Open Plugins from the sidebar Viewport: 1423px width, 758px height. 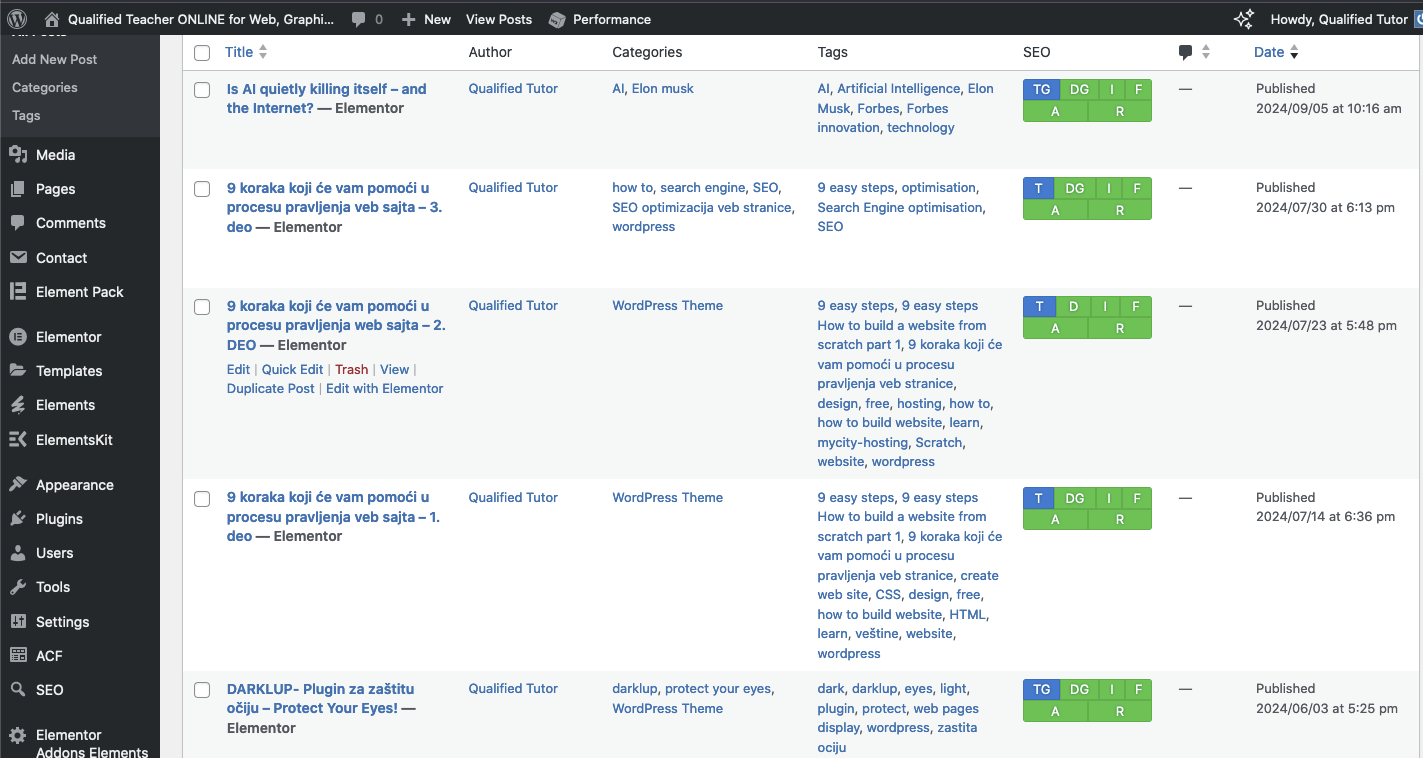(59, 519)
